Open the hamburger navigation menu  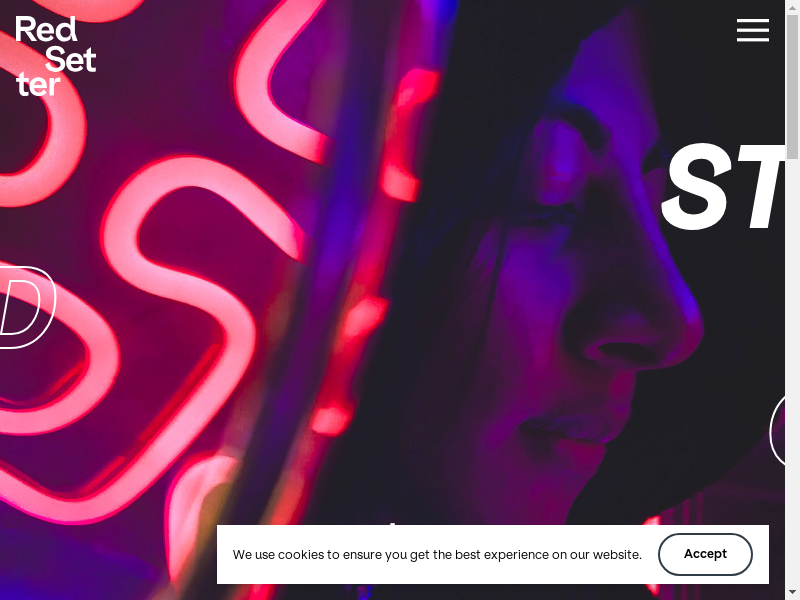753,31
